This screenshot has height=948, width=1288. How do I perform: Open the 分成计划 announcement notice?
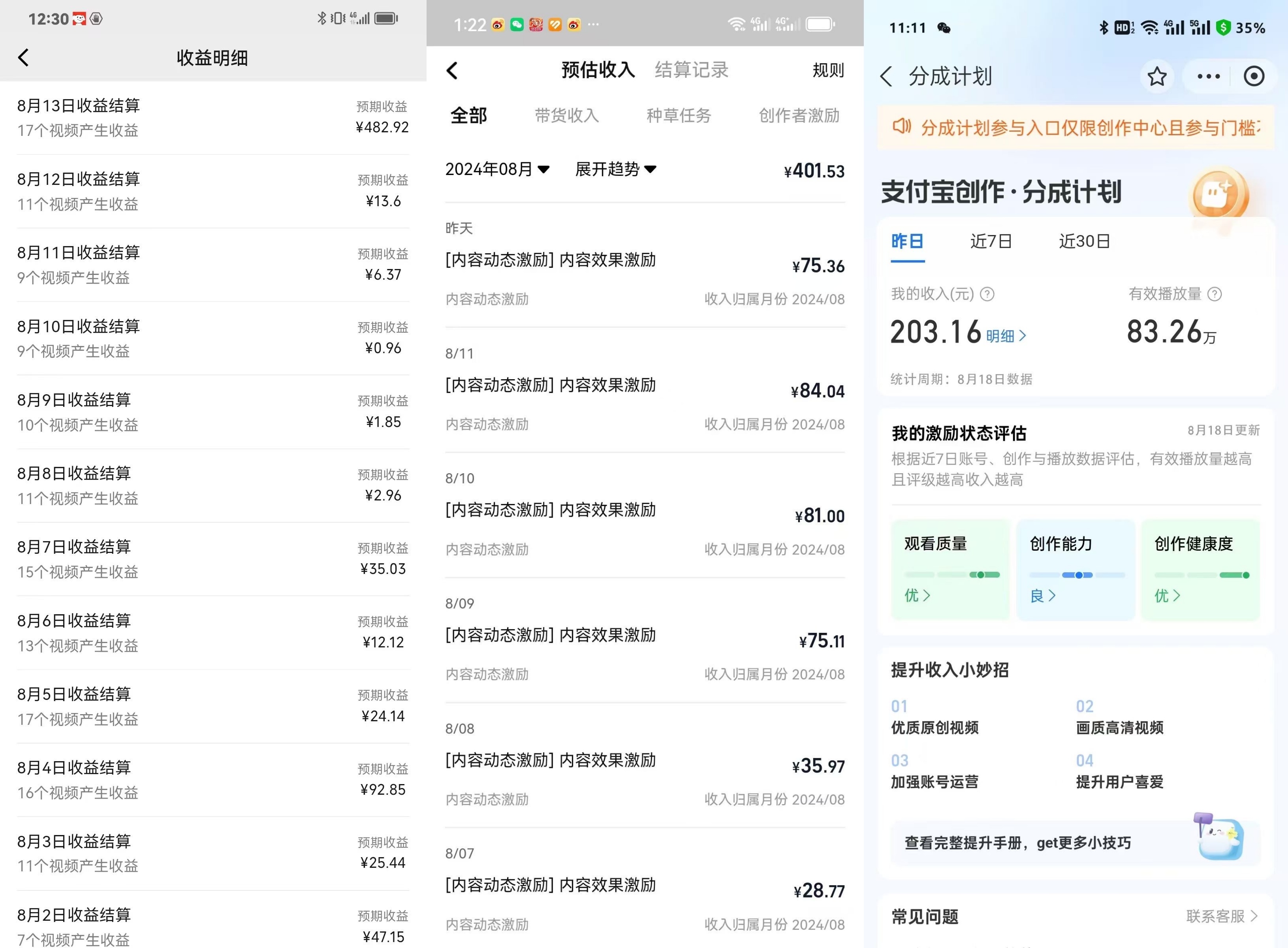1075,127
